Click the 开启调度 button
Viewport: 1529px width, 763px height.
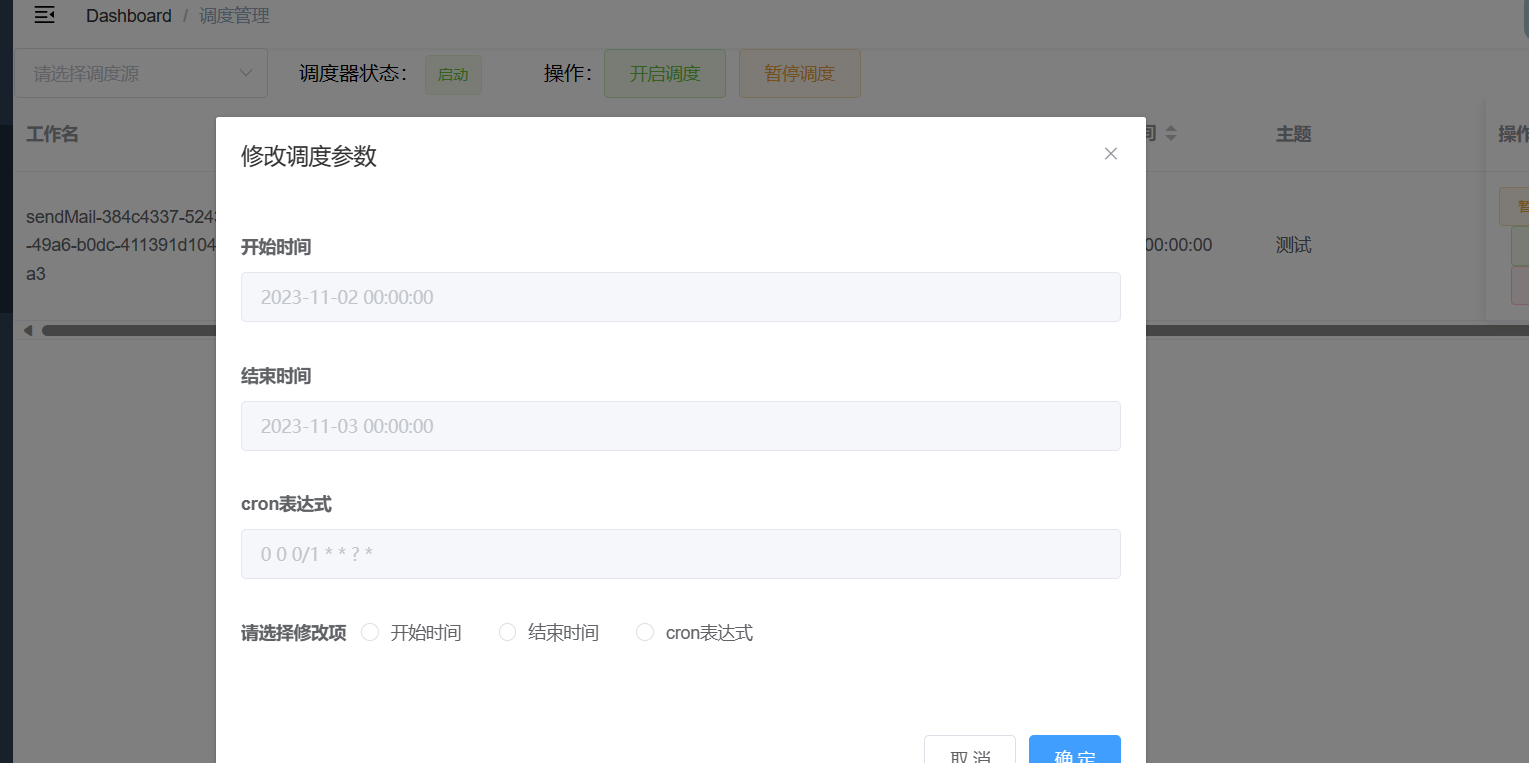(664, 73)
